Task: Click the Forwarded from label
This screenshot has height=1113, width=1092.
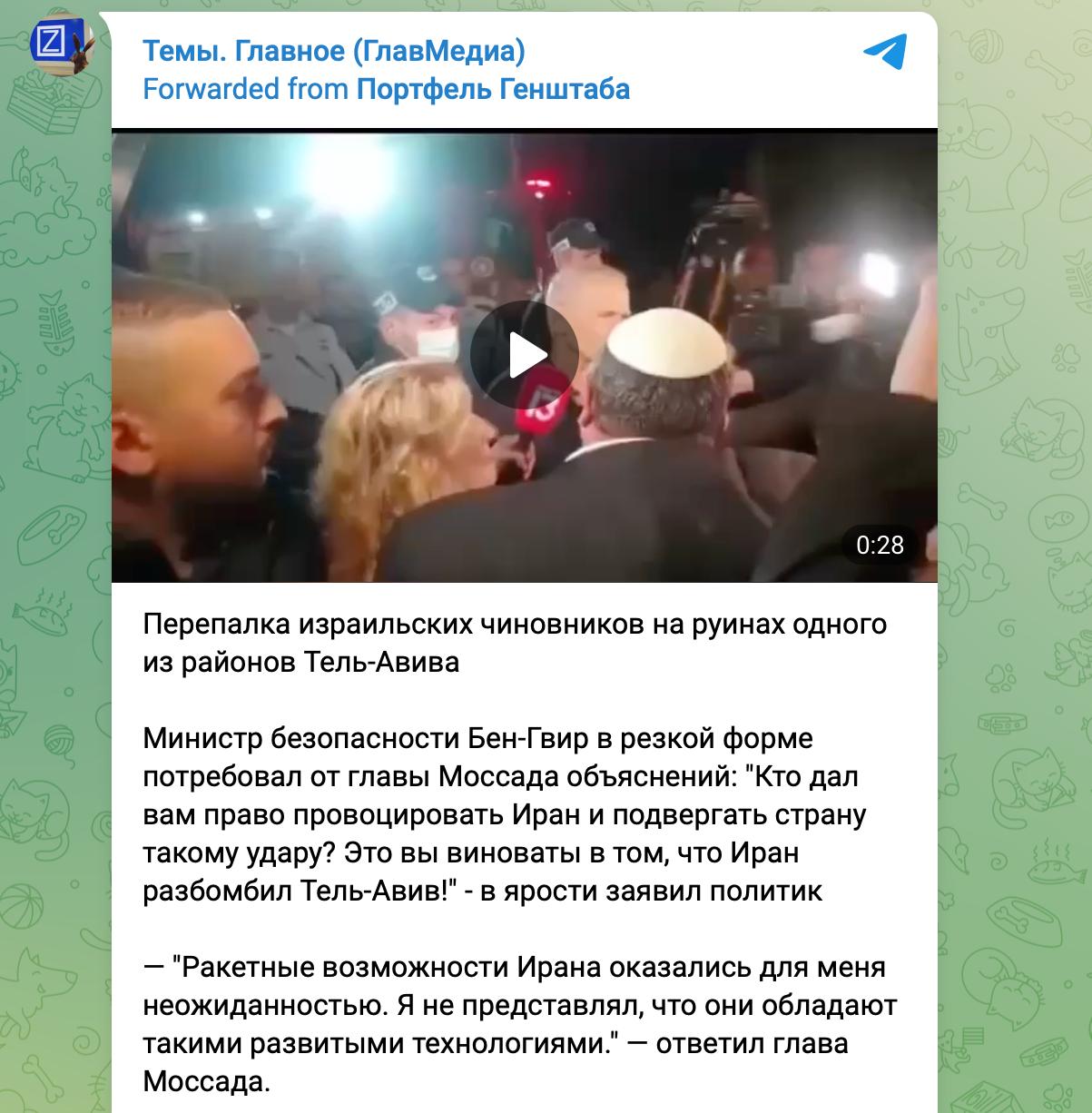Action: point(246,89)
